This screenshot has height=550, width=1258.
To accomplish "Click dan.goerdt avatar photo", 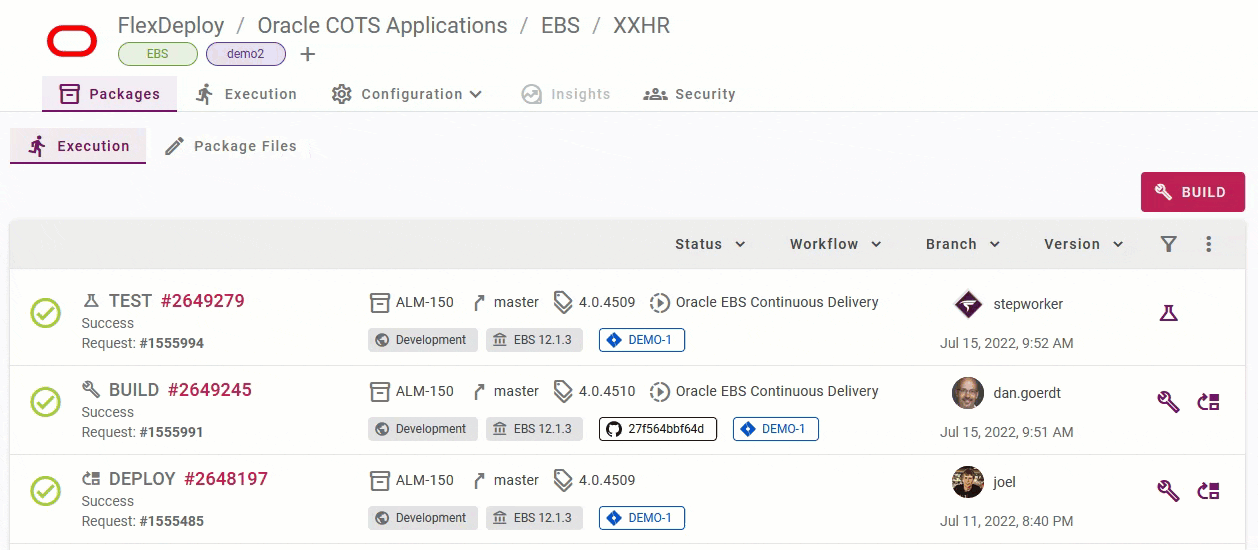I will point(968,393).
